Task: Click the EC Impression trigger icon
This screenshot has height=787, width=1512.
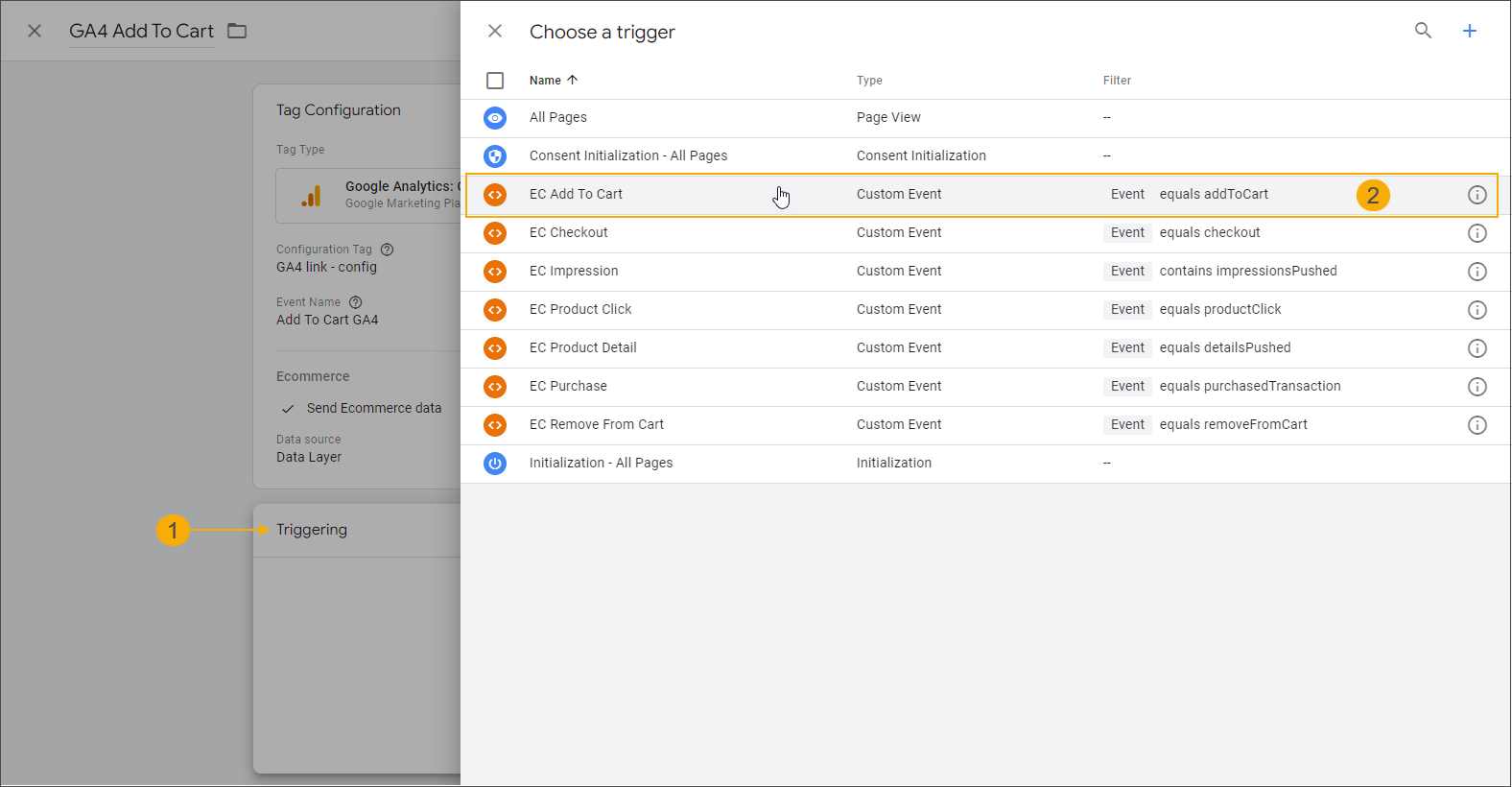Action: coord(495,272)
